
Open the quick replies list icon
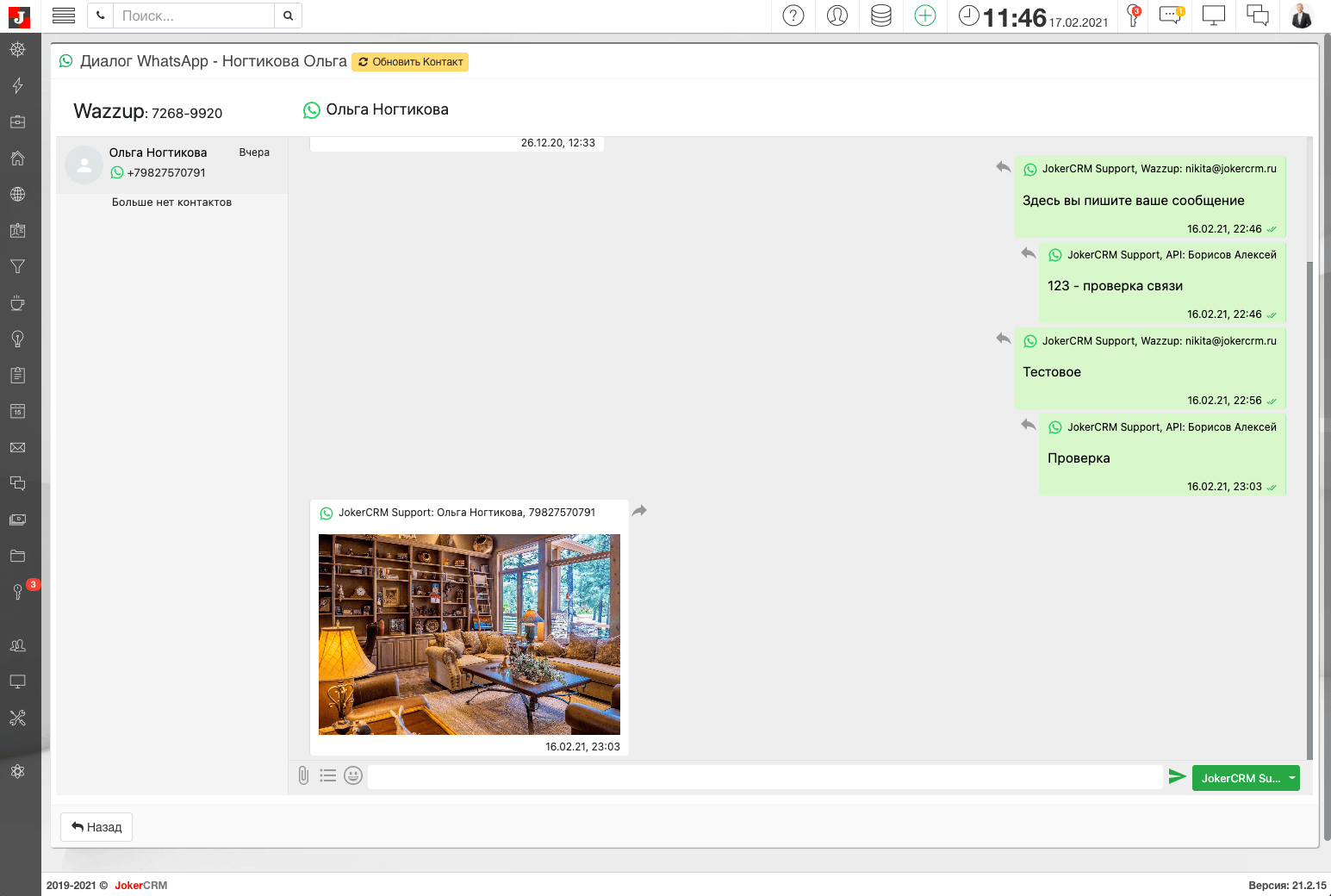(328, 775)
